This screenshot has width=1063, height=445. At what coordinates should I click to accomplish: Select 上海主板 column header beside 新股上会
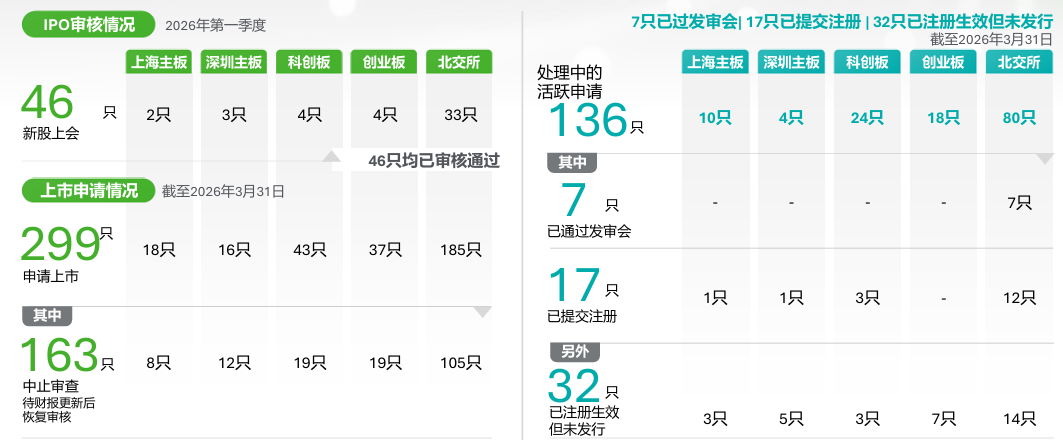[158, 62]
